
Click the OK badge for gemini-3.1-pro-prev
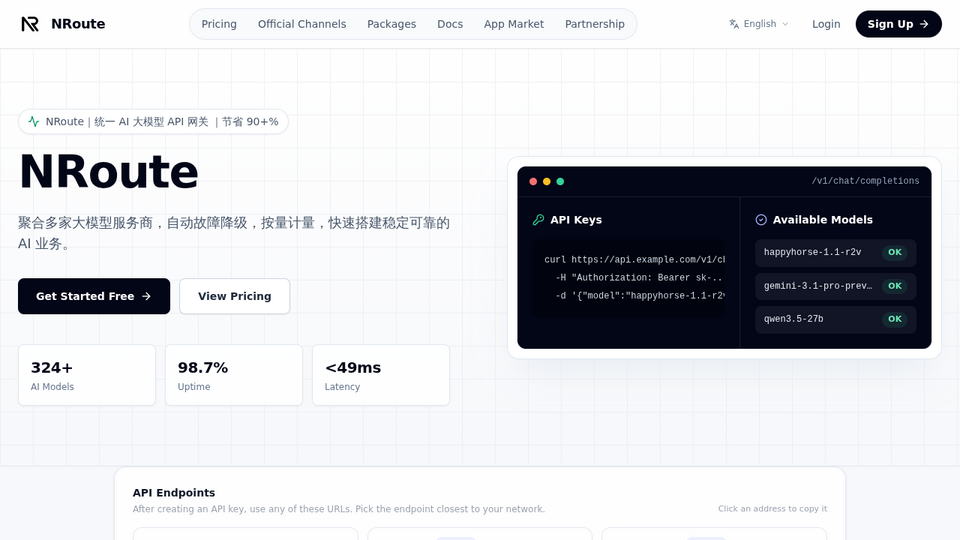point(895,286)
